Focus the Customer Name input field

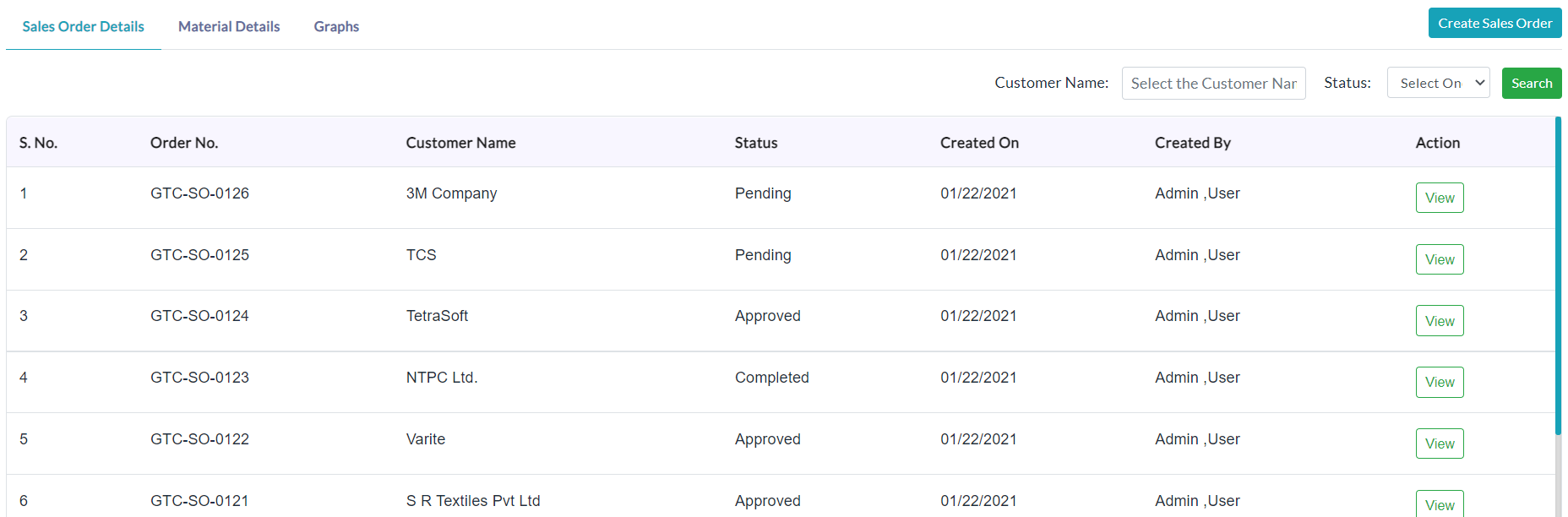[x=1213, y=83]
